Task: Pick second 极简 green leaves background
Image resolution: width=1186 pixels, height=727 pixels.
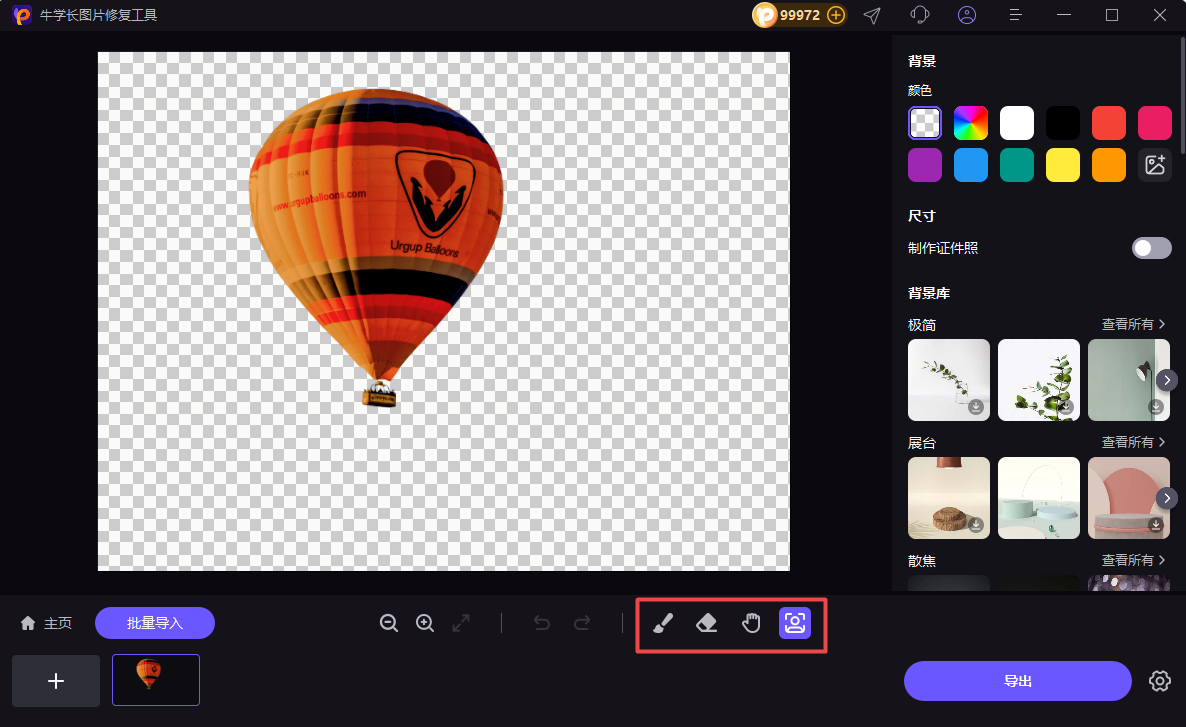Action: point(1039,380)
